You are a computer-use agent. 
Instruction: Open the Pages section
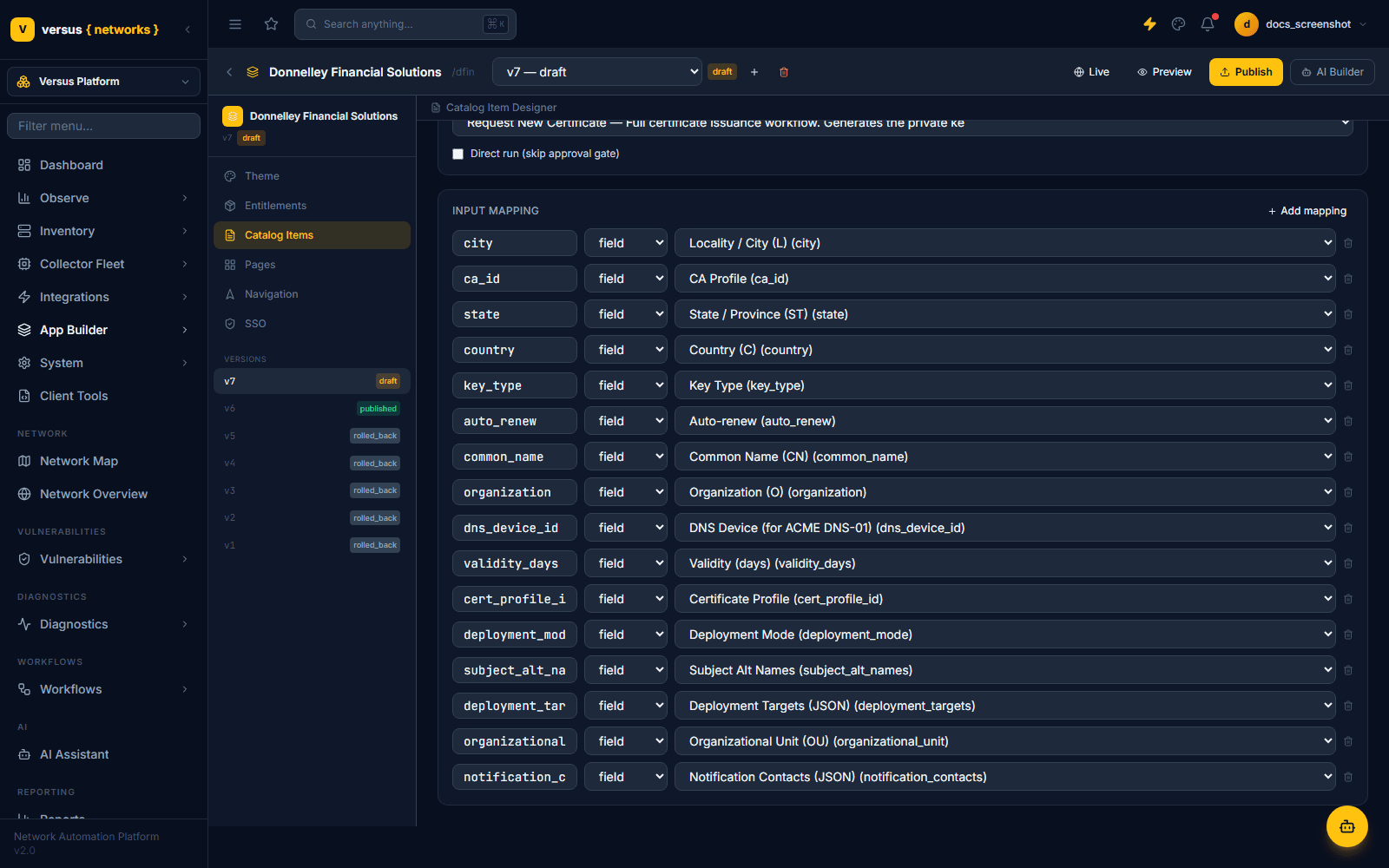312,265
